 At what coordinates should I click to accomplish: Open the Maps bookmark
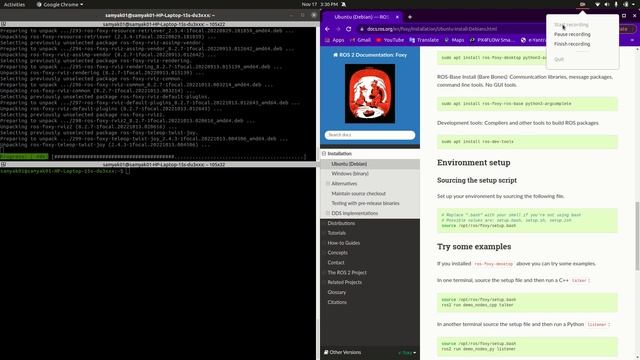pyautogui.click(x=454, y=40)
